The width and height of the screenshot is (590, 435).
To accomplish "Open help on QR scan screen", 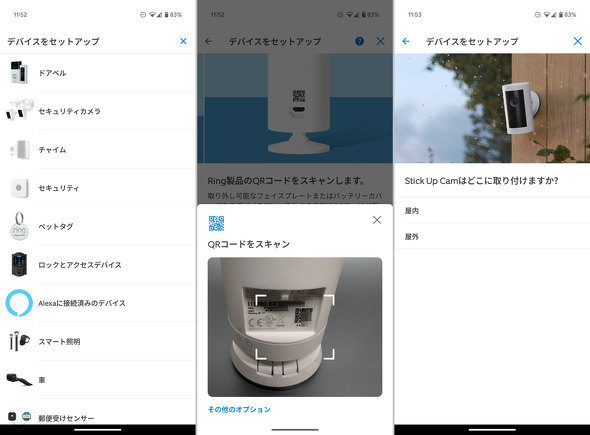I will pyautogui.click(x=359, y=41).
